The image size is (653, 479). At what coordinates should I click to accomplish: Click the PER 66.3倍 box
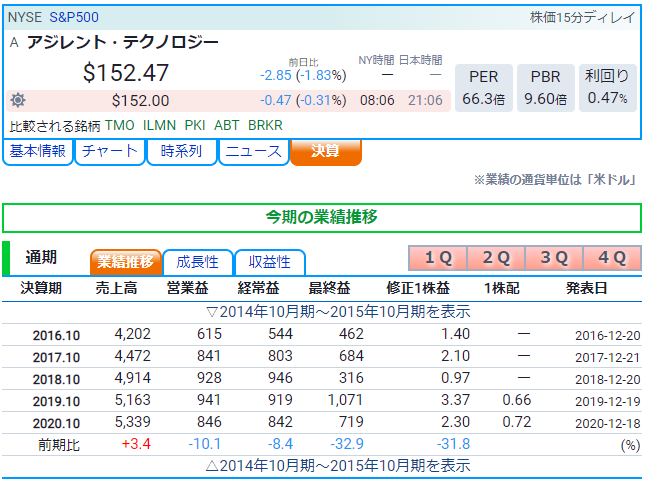[484, 88]
